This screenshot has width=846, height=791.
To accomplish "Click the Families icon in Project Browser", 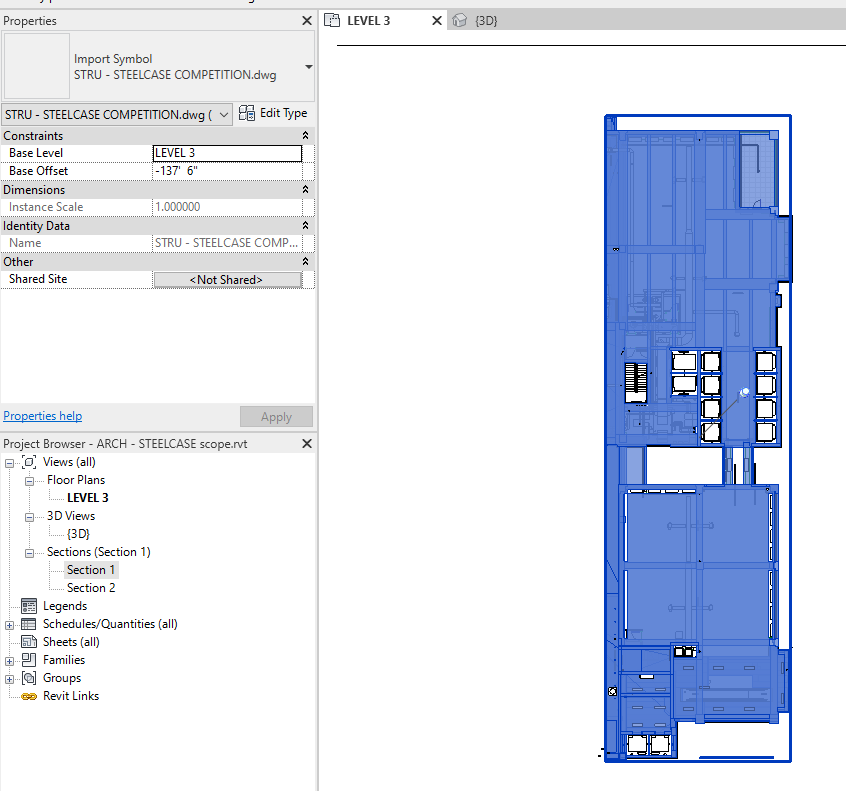I will click(x=28, y=659).
